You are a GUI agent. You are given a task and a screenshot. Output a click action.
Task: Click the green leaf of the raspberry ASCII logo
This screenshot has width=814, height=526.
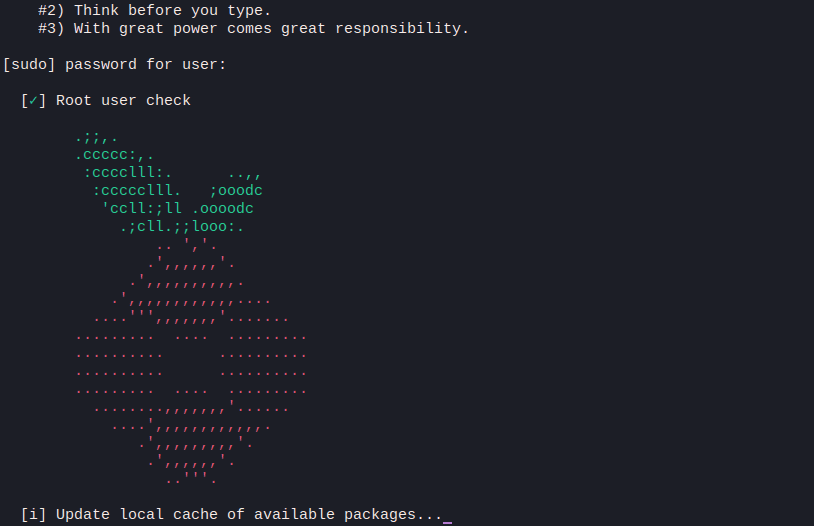click(169, 182)
